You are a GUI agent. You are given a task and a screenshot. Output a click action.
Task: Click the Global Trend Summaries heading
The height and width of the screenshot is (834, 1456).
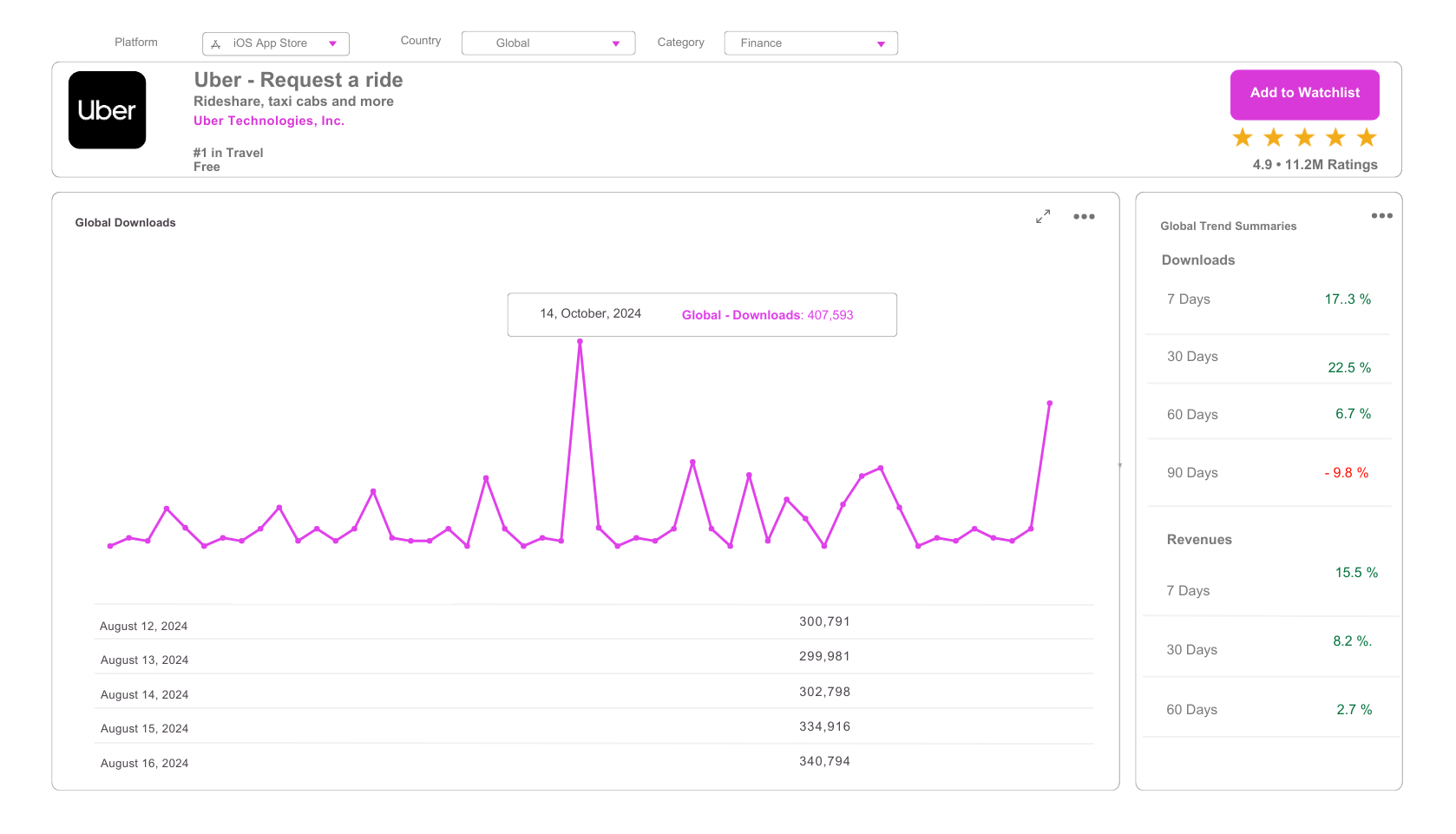click(x=1229, y=227)
